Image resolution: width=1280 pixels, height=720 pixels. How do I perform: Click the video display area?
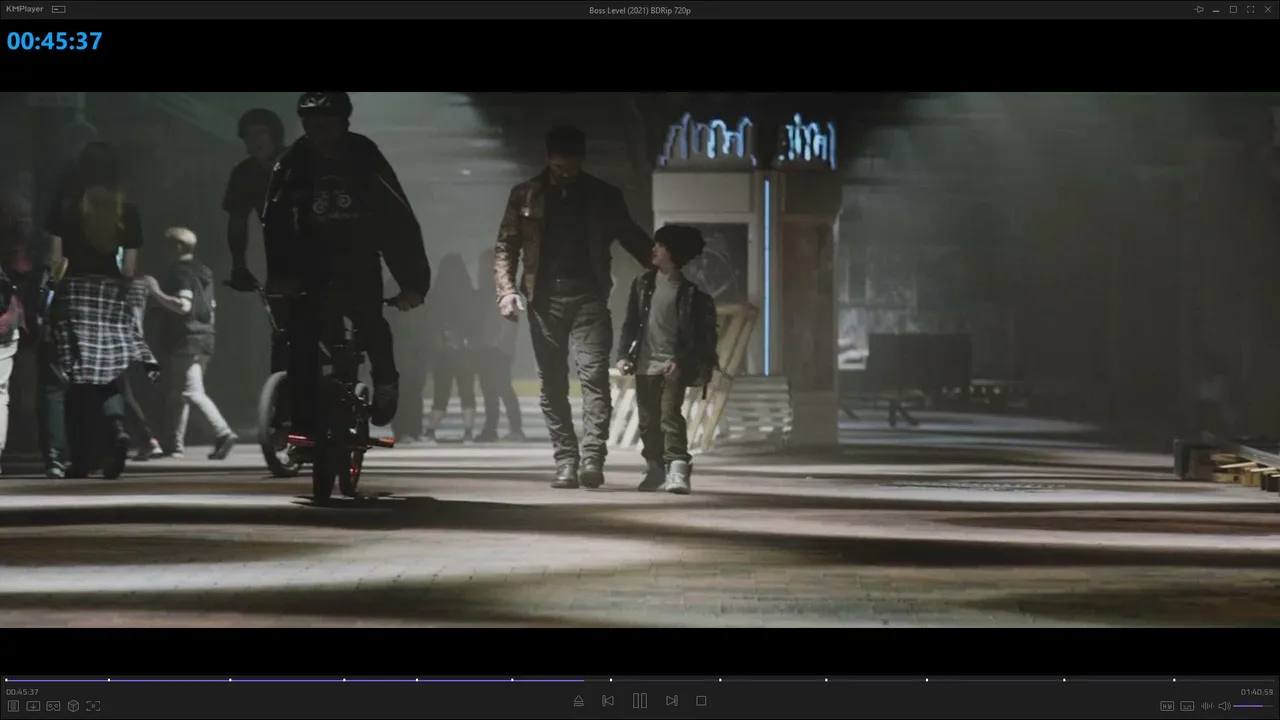(640, 360)
